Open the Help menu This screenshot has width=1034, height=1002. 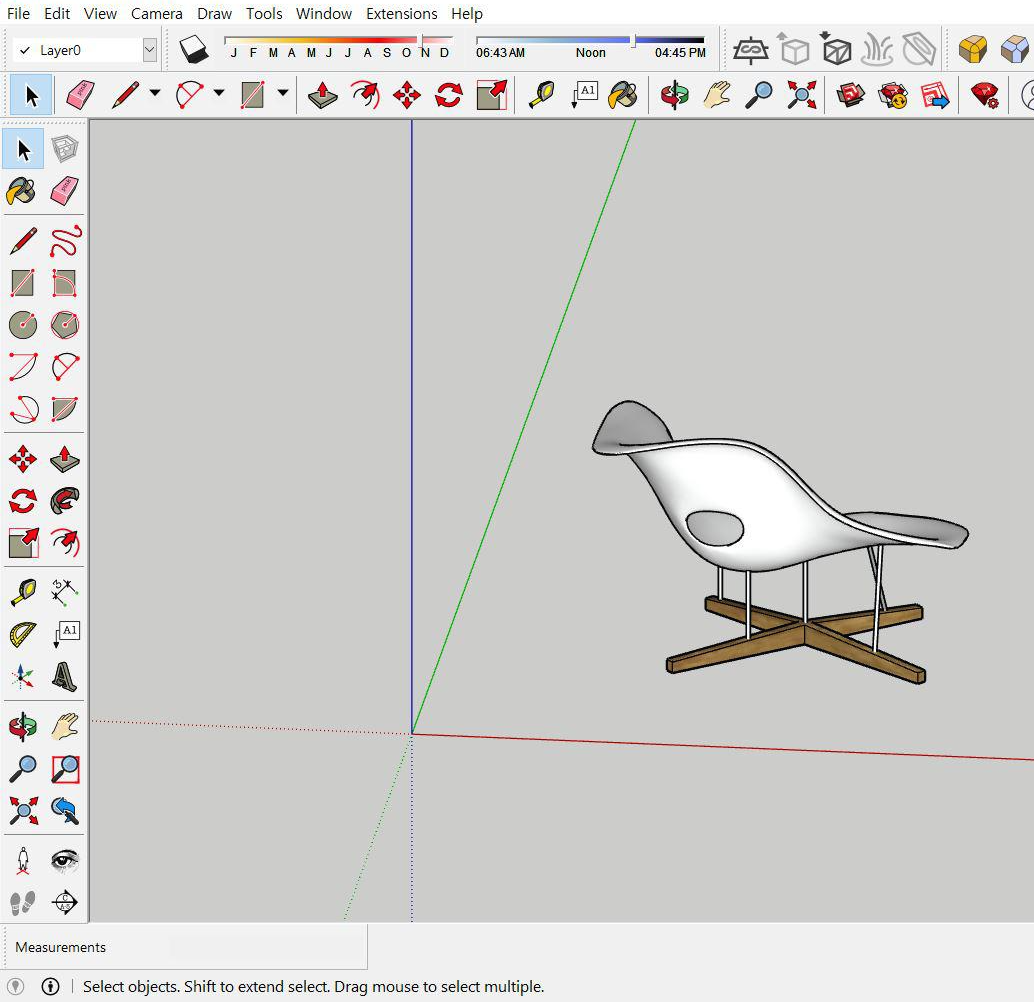pyautogui.click(x=467, y=13)
